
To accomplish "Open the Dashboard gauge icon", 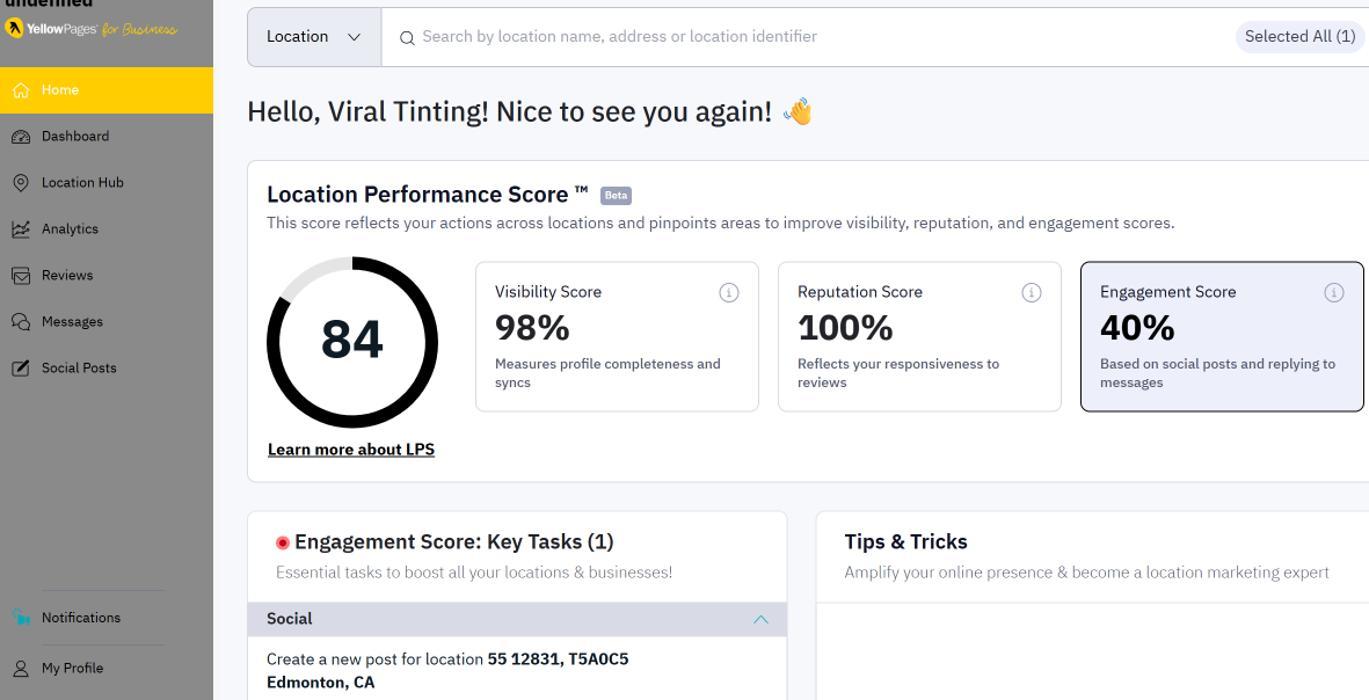I will (21, 137).
